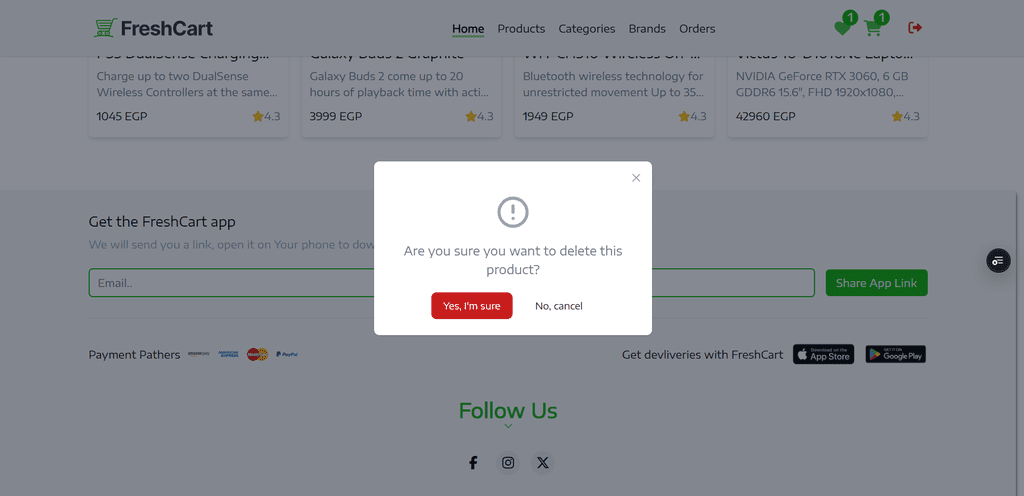Open the Facebook icon under Follow Us
1024x496 pixels.
pyautogui.click(x=473, y=463)
